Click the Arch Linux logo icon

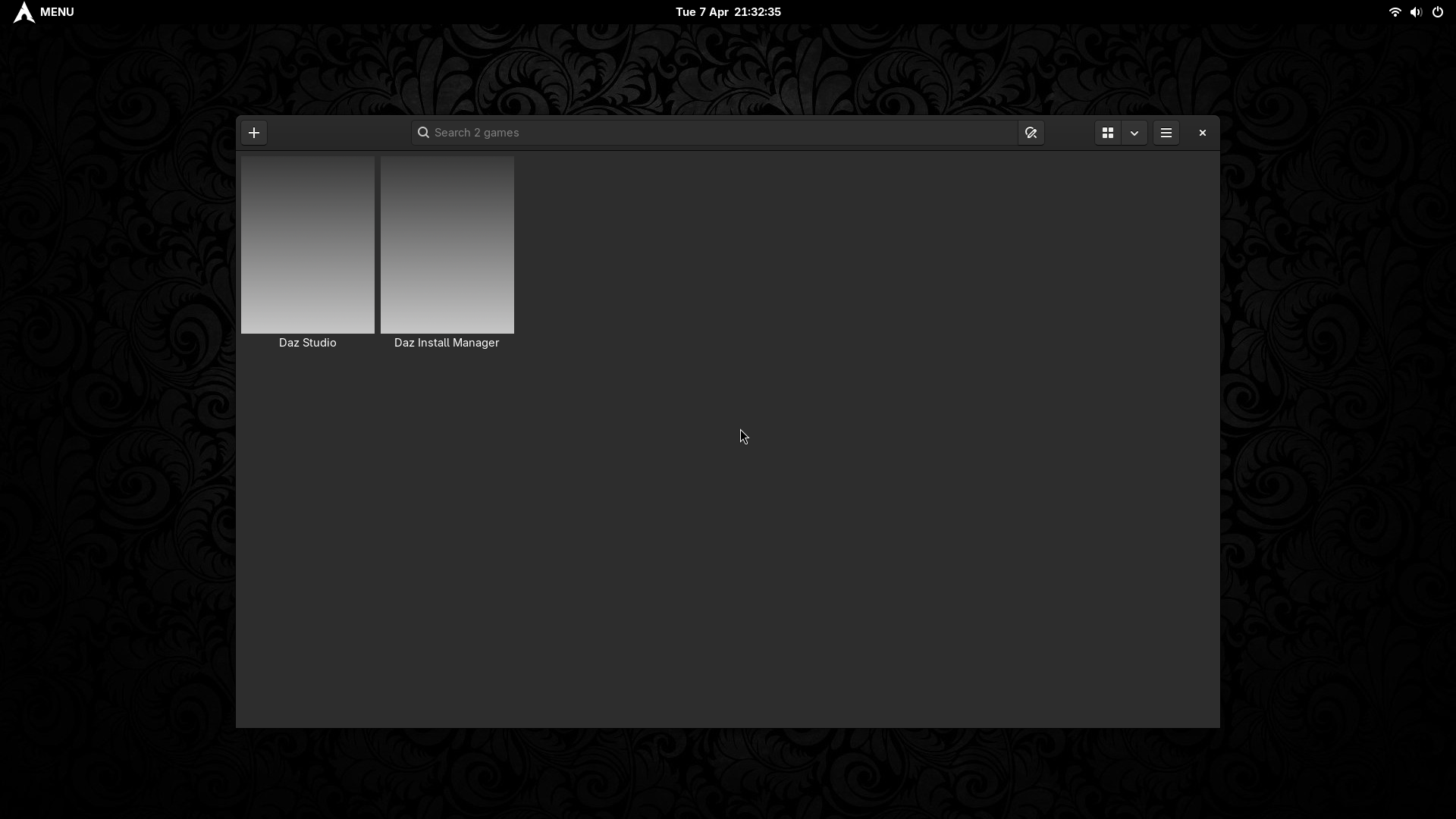[x=24, y=12]
